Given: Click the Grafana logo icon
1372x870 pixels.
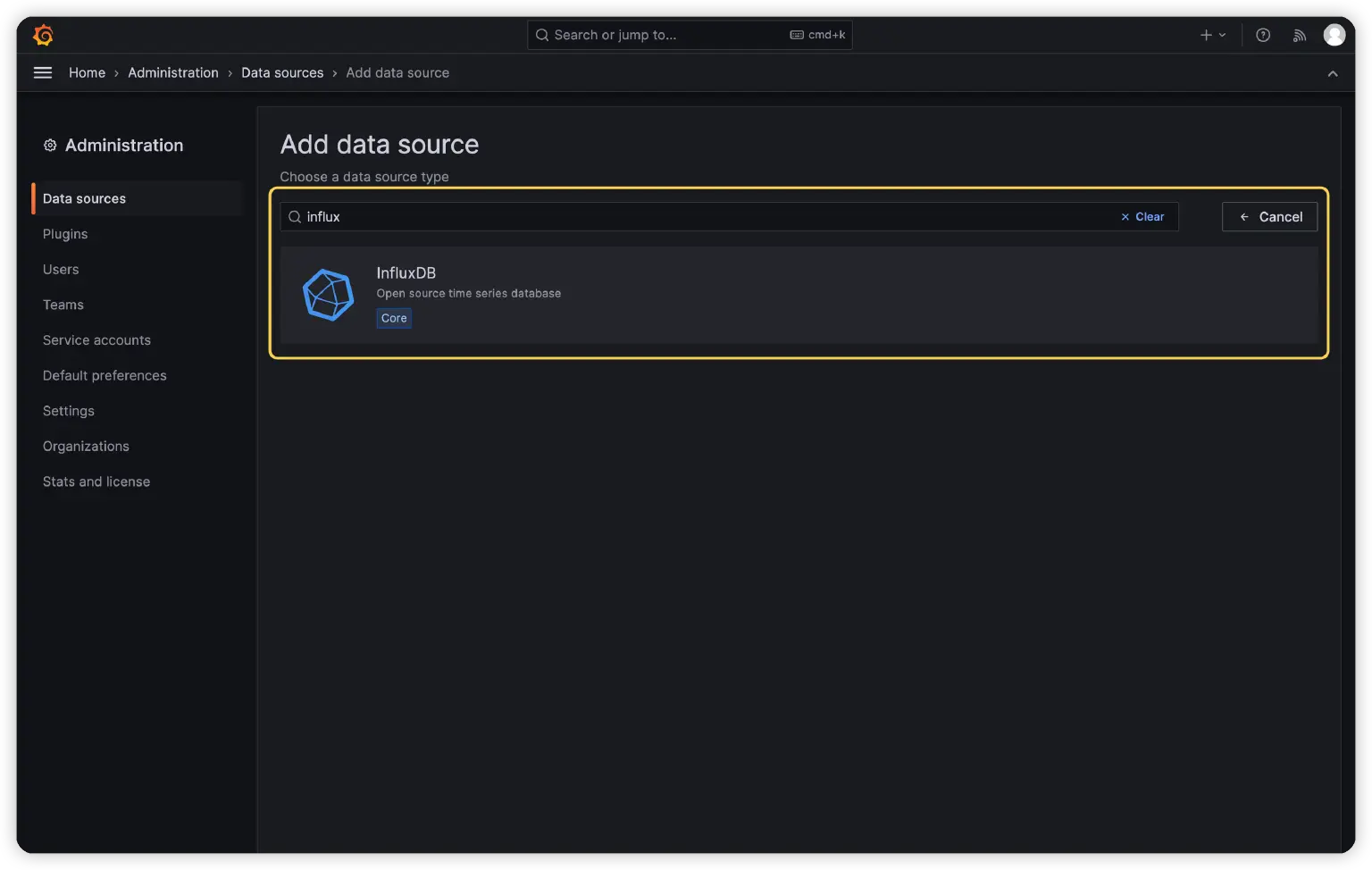Looking at the screenshot, I should coord(43,35).
